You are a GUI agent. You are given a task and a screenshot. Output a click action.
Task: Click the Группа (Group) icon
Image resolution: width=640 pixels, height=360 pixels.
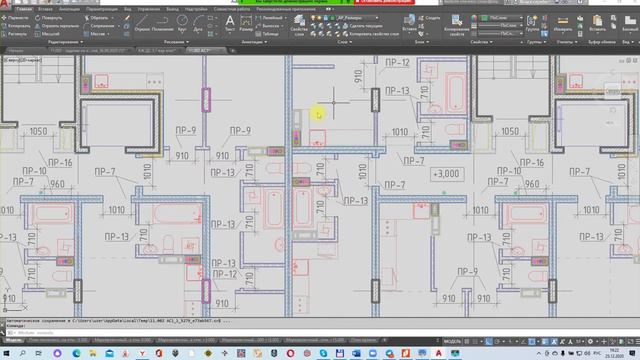pos(532,23)
